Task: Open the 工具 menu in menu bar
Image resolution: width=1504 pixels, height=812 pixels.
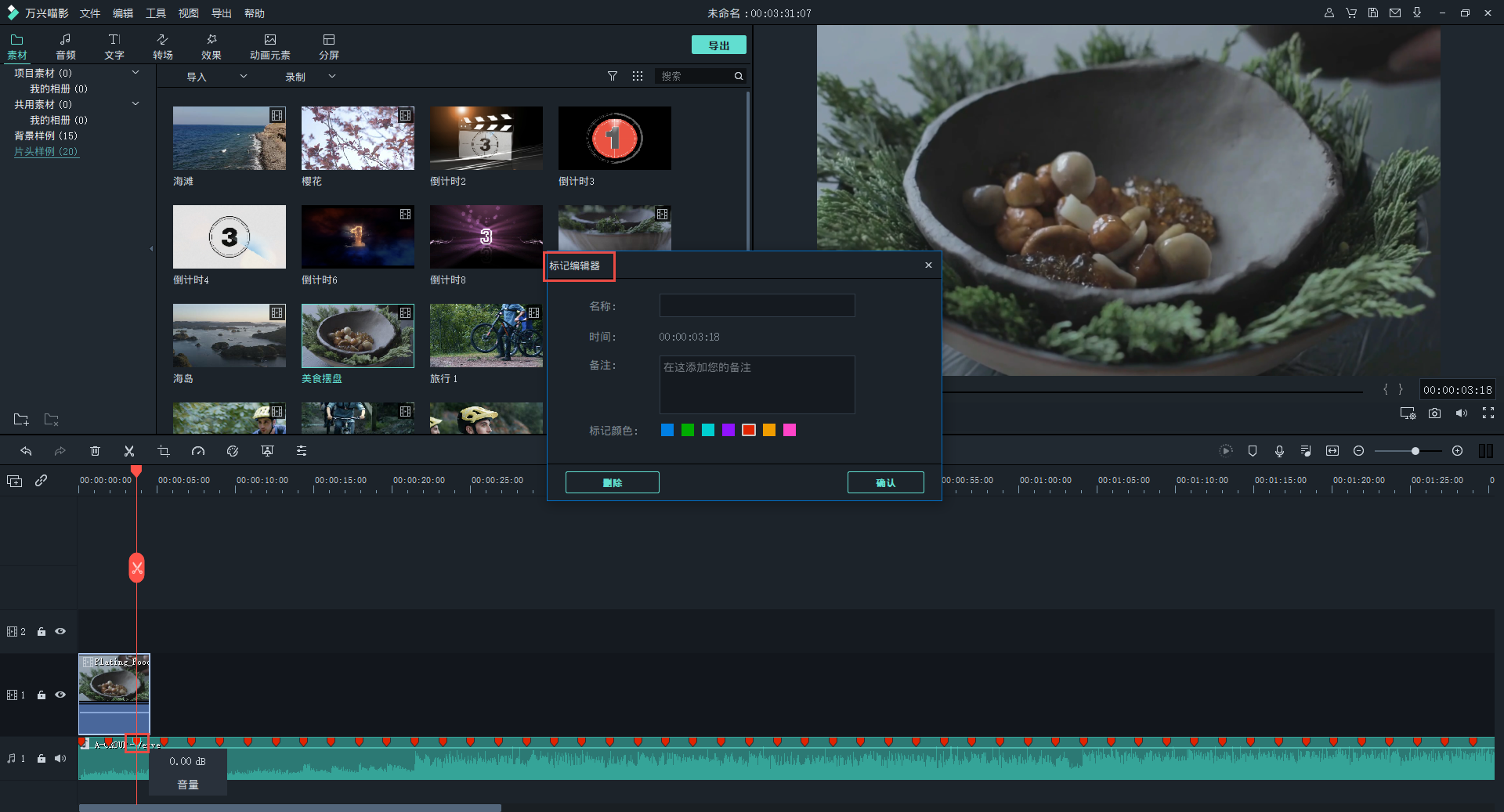Action: (x=156, y=13)
